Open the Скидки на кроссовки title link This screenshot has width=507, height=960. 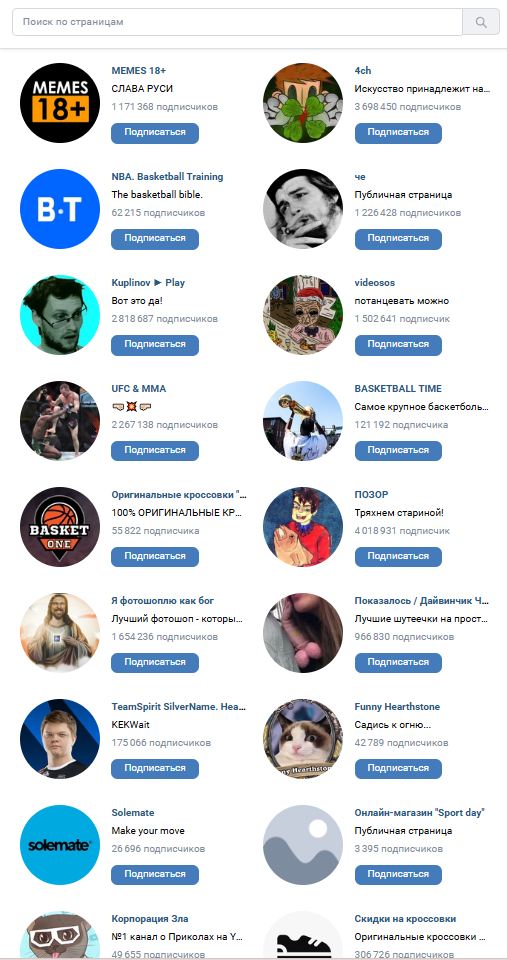(x=405, y=918)
